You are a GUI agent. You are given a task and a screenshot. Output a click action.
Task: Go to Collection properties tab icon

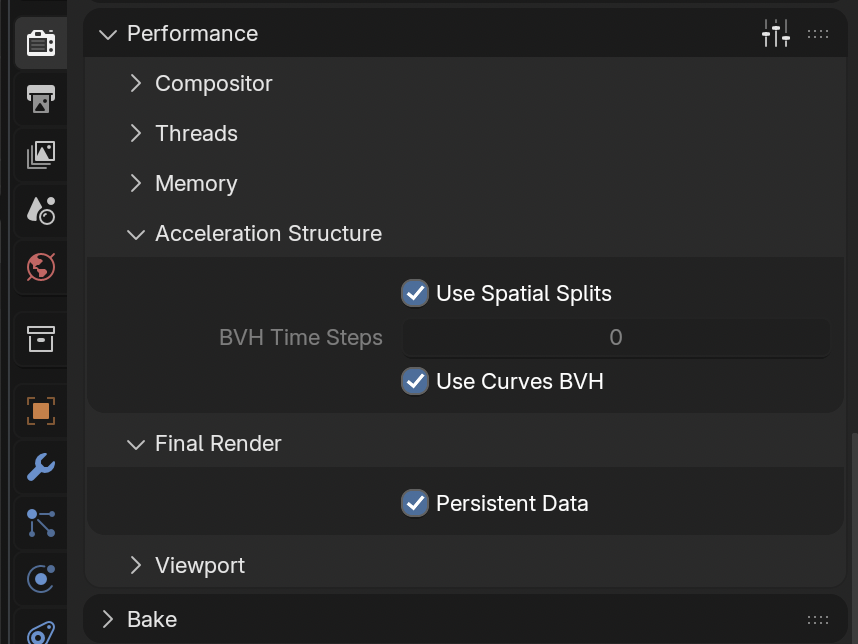(41, 339)
